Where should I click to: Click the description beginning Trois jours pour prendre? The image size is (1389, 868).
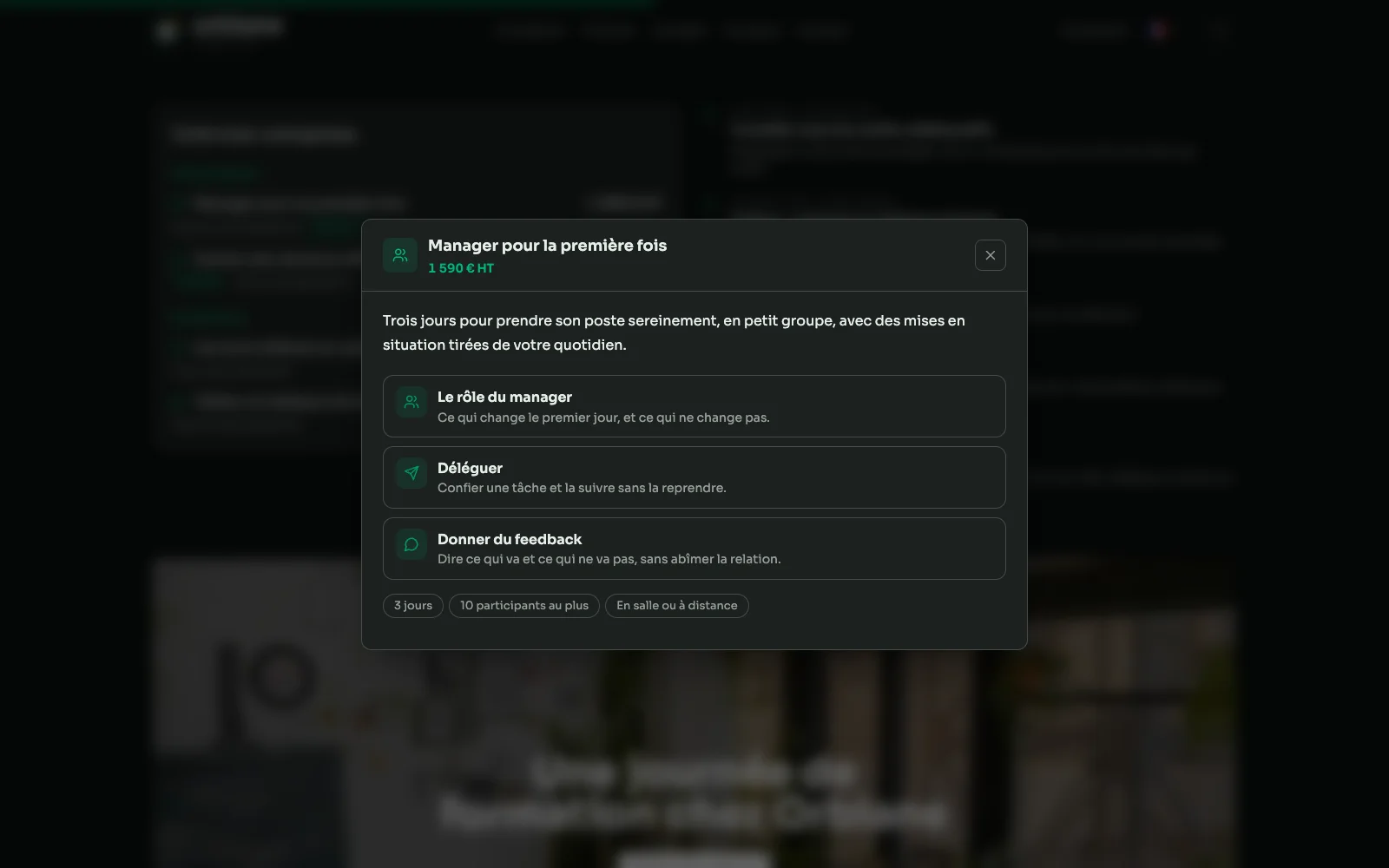(674, 332)
